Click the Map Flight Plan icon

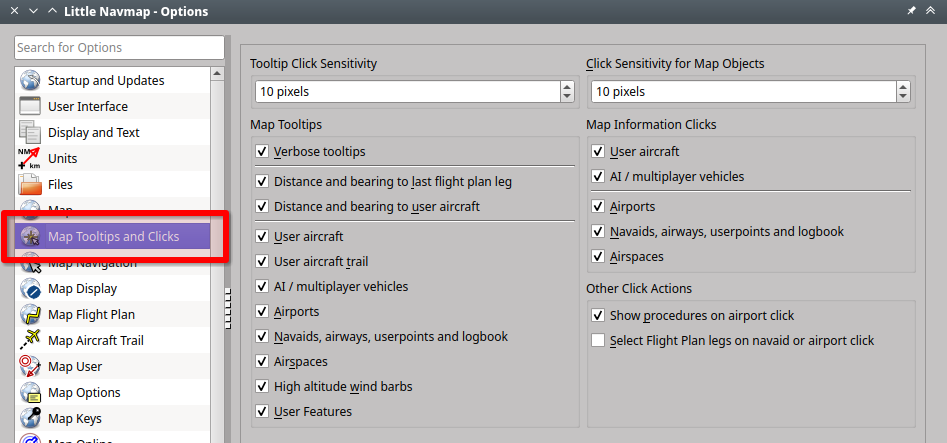[x=30, y=315]
